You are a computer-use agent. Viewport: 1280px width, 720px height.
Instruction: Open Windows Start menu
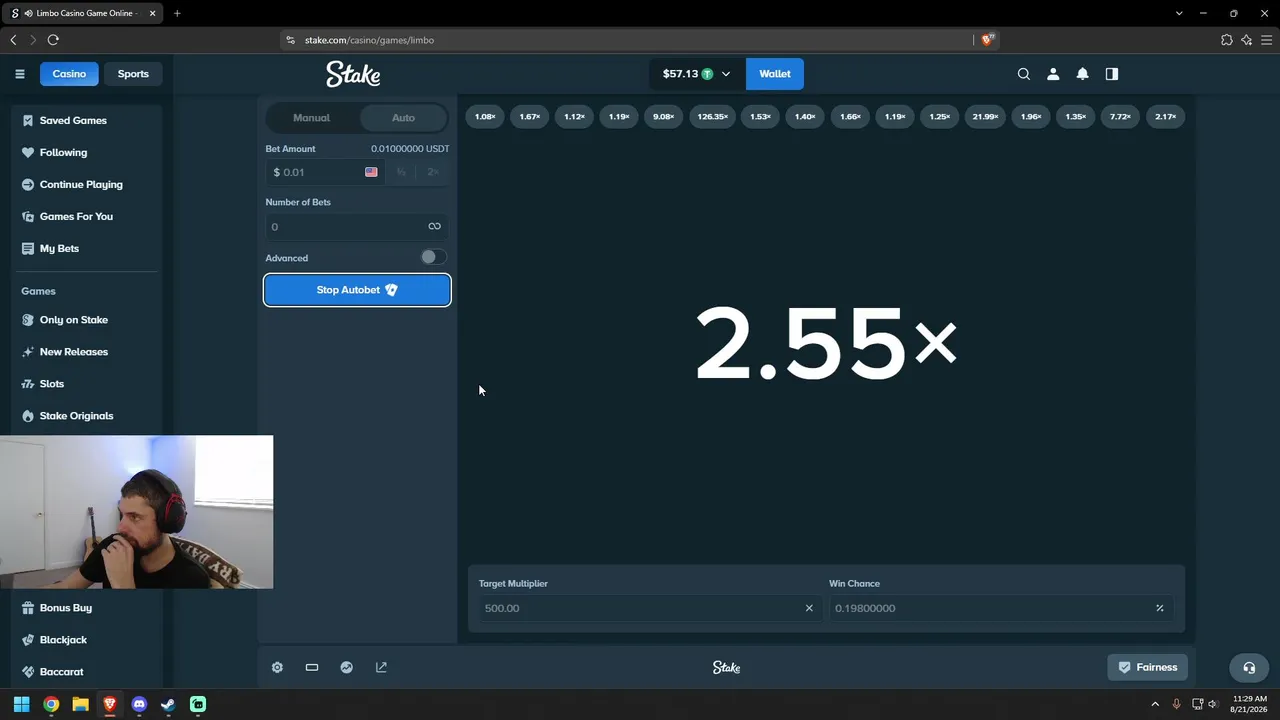click(x=22, y=704)
